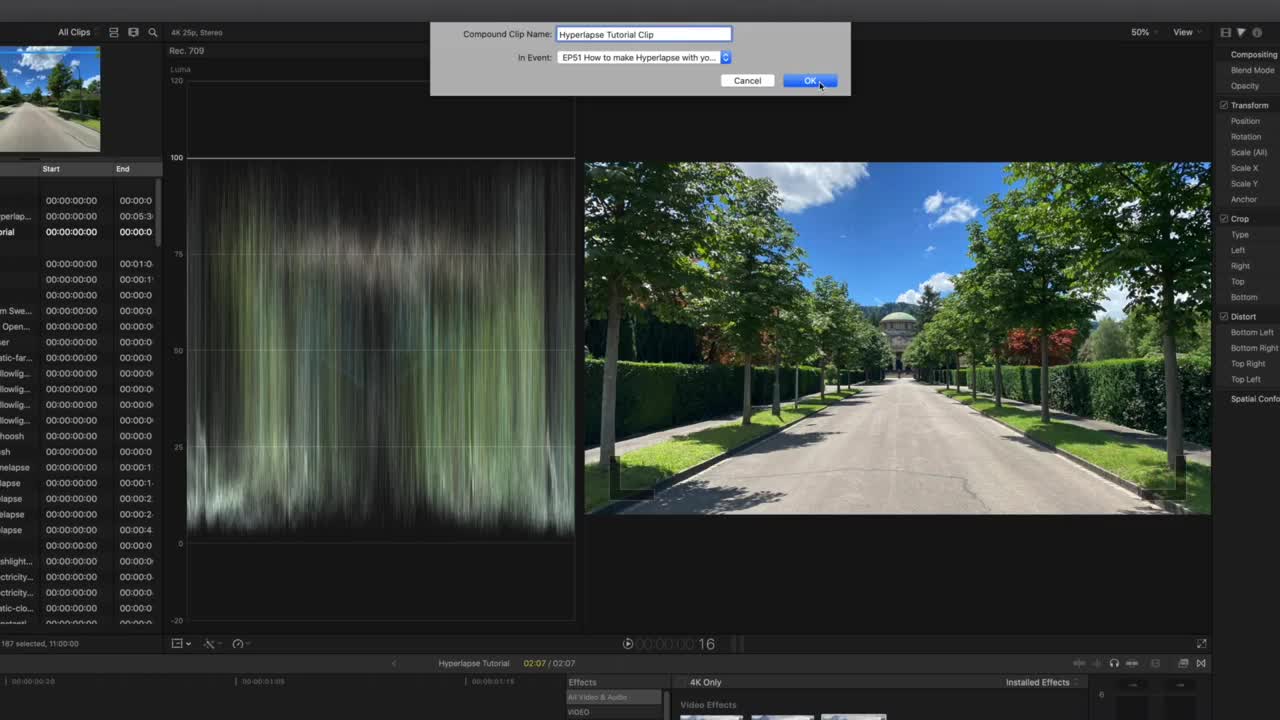Select the road clip thumbnail in browser

50,99
